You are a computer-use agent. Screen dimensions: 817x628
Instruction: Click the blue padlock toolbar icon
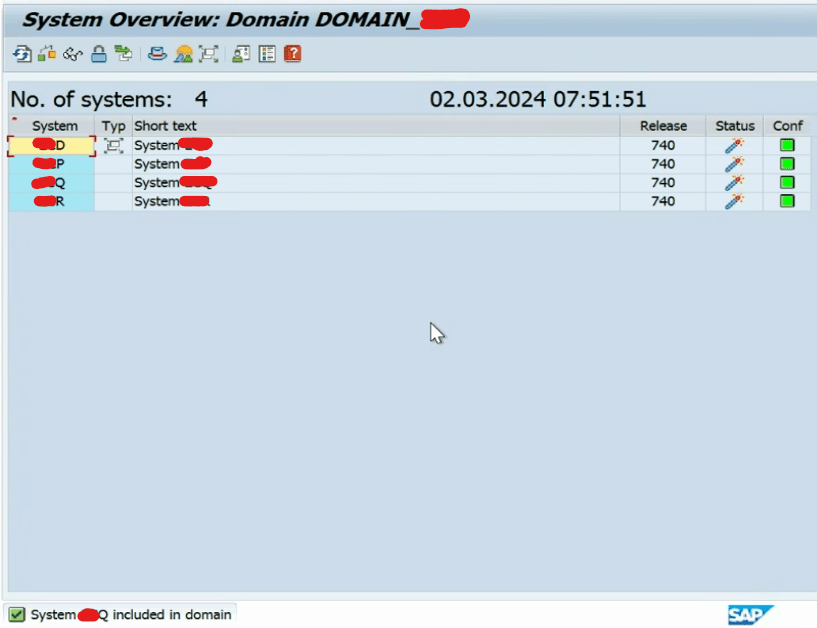coord(98,54)
